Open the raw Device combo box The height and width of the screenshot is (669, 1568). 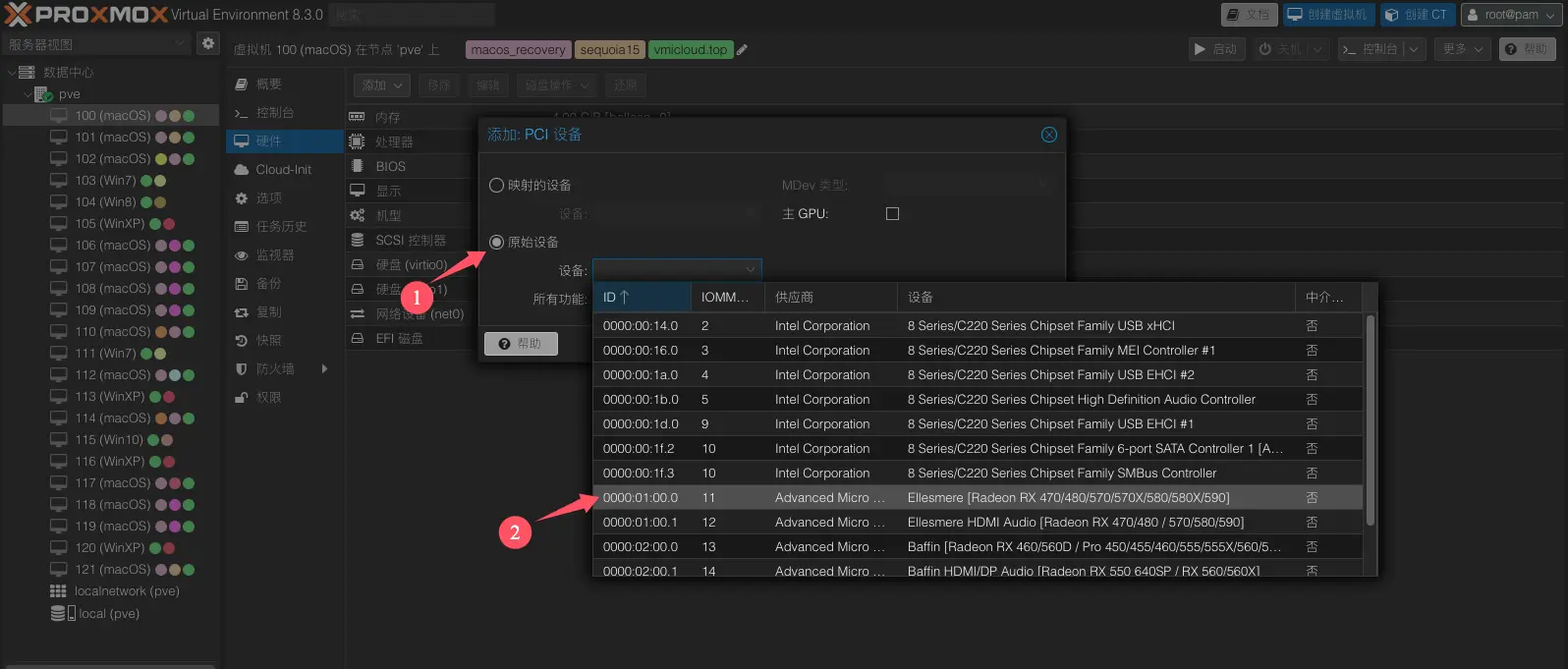pyautogui.click(x=677, y=269)
